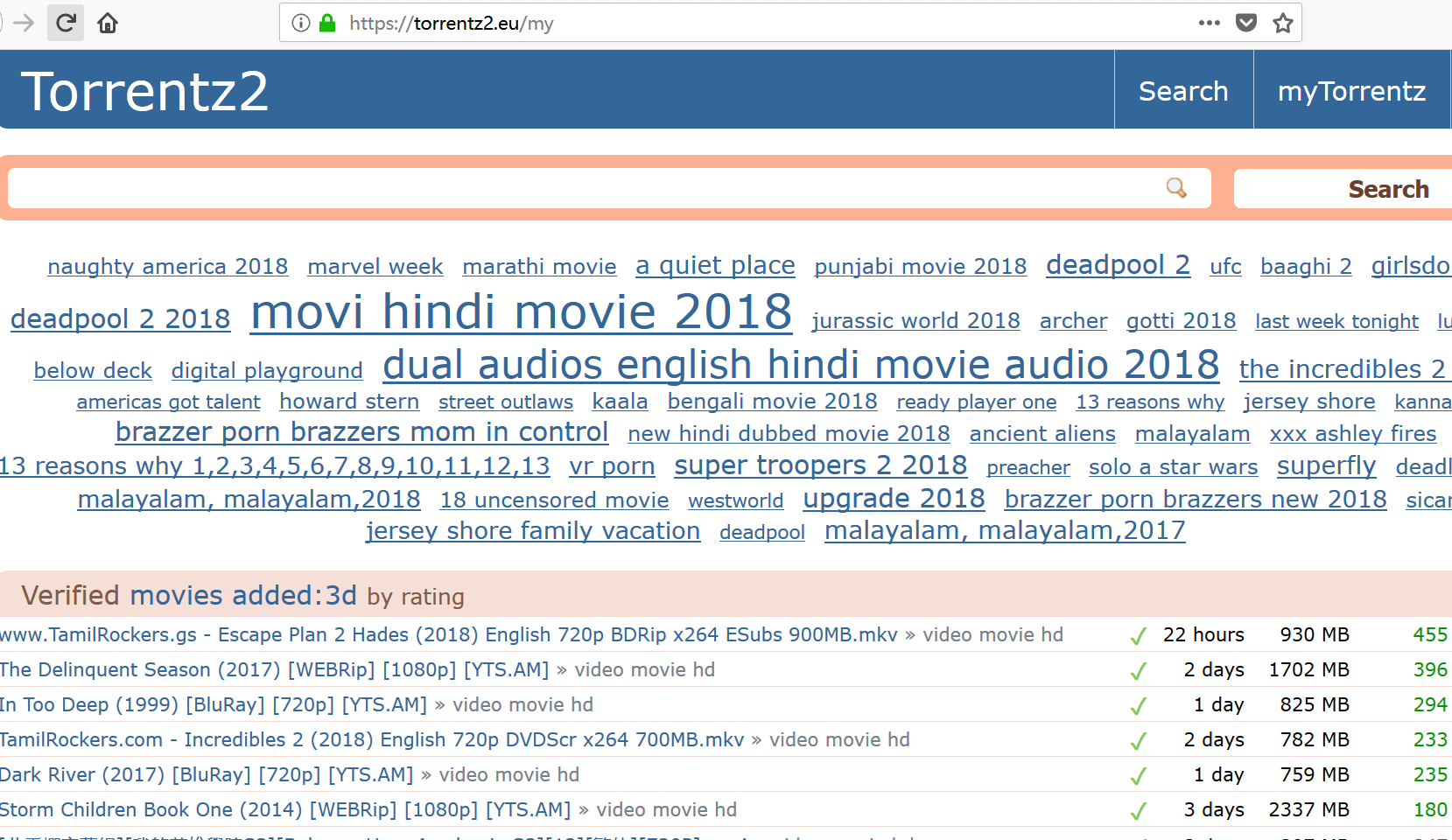Open 'street outlaws' tag link
The height and width of the screenshot is (840, 1452).
(506, 402)
